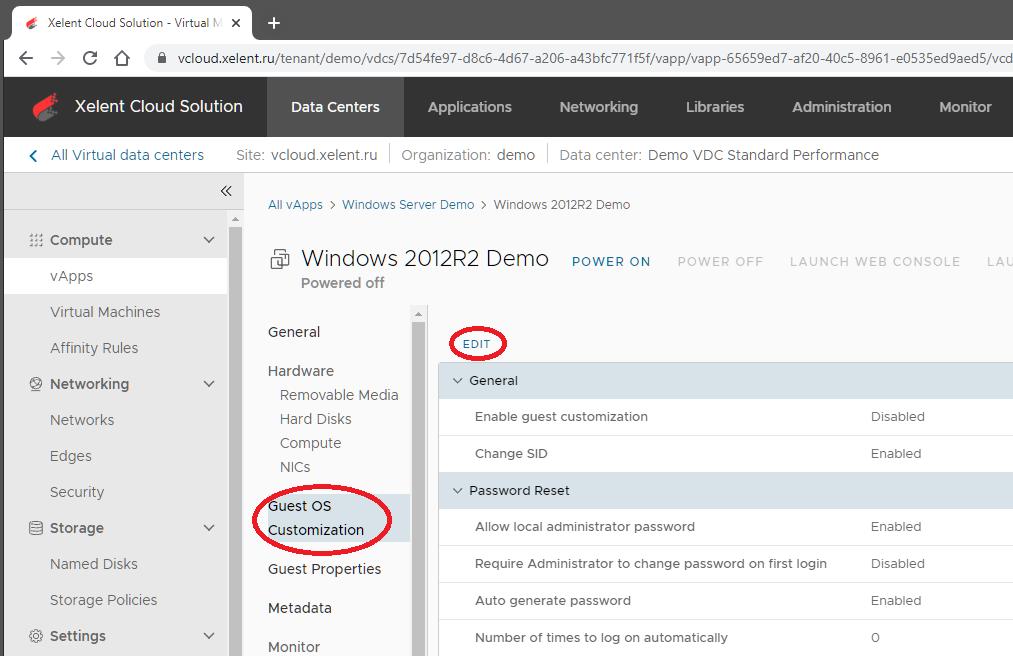Click the left sidebar scrollbar

(x=235, y=439)
